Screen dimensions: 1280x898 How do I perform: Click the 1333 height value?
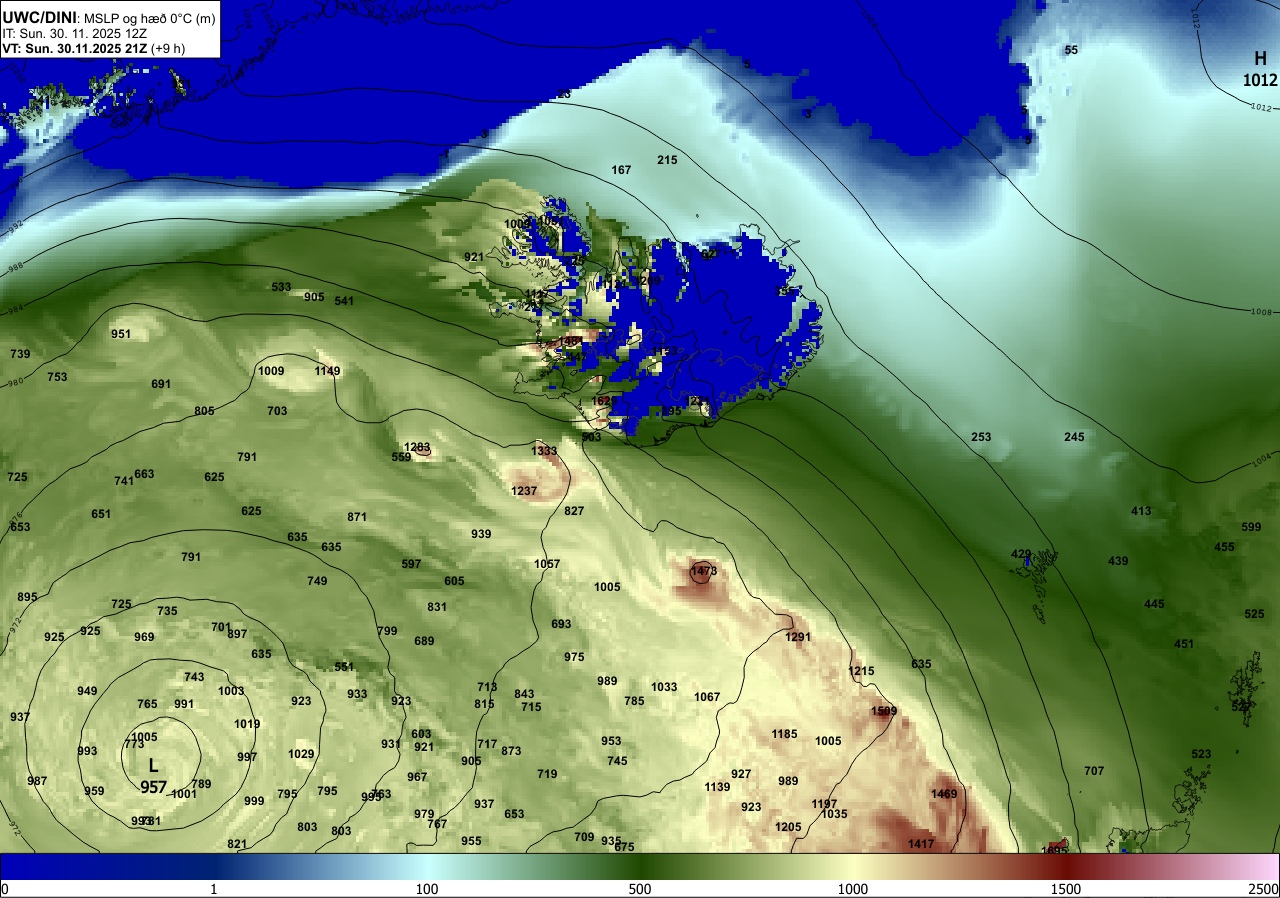point(544,451)
